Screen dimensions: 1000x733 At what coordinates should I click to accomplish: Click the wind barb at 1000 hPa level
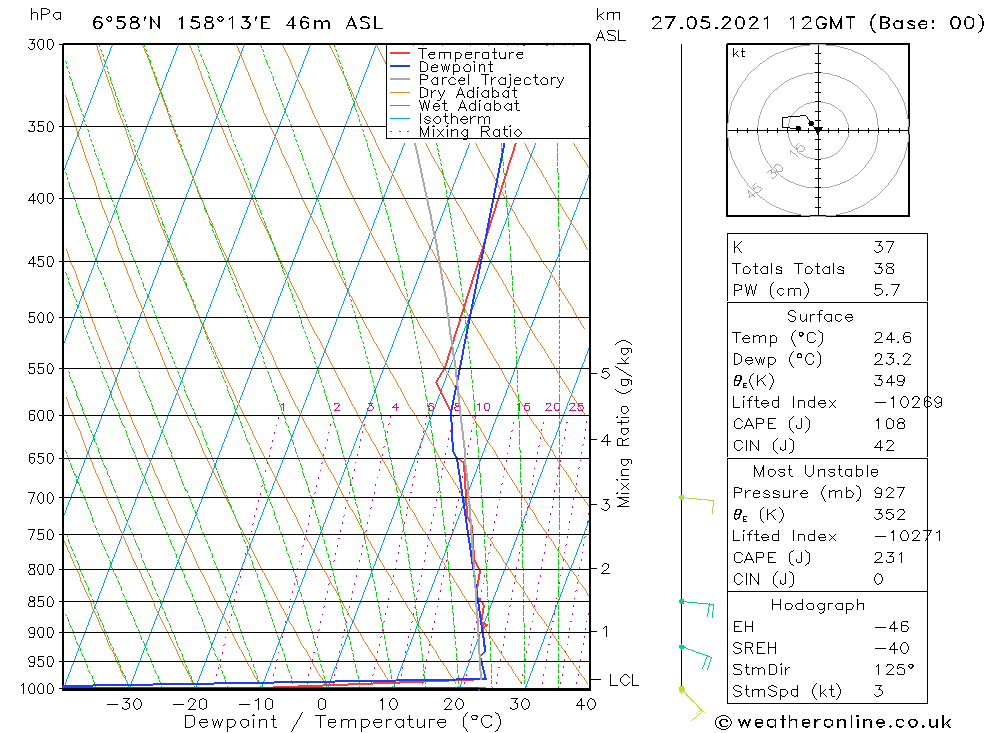coord(692,705)
